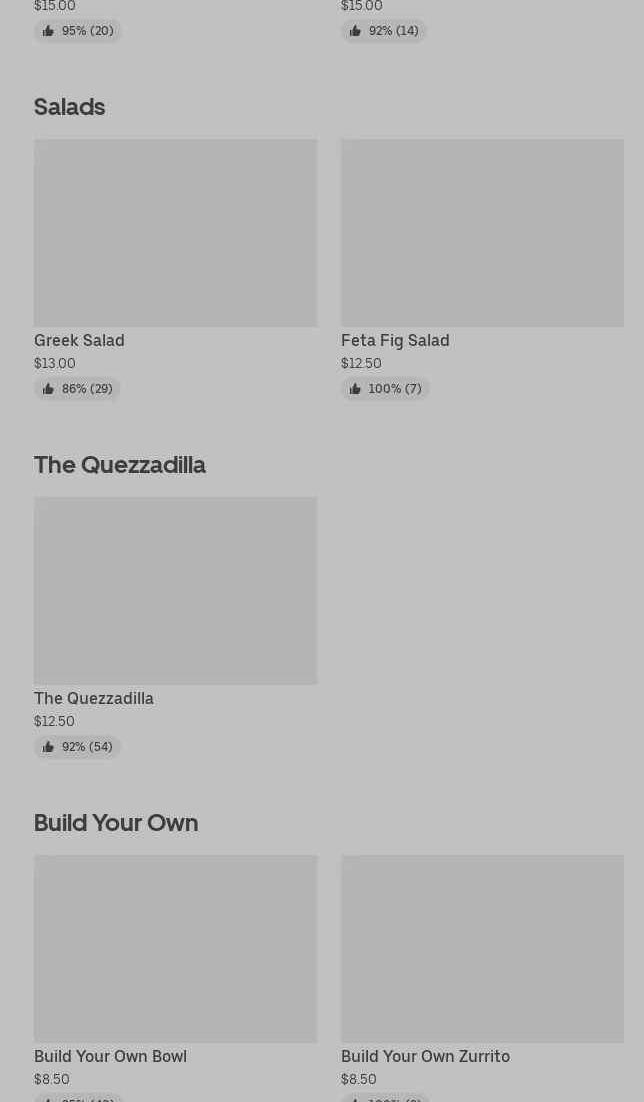644x1102 pixels.
Task: Click thumbs-up icon on Feta Fig Salad rating
Action: tap(355, 389)
